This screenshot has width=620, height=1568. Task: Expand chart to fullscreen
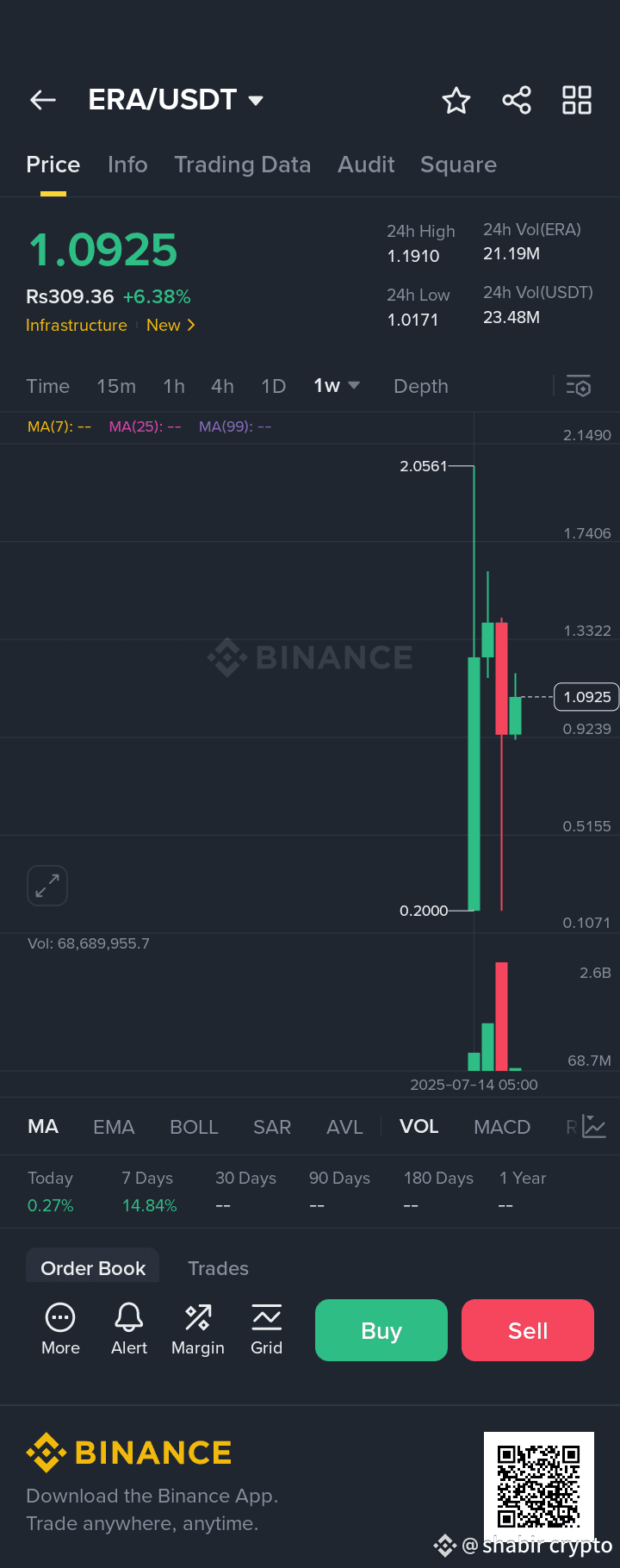(x=47, y=886)
